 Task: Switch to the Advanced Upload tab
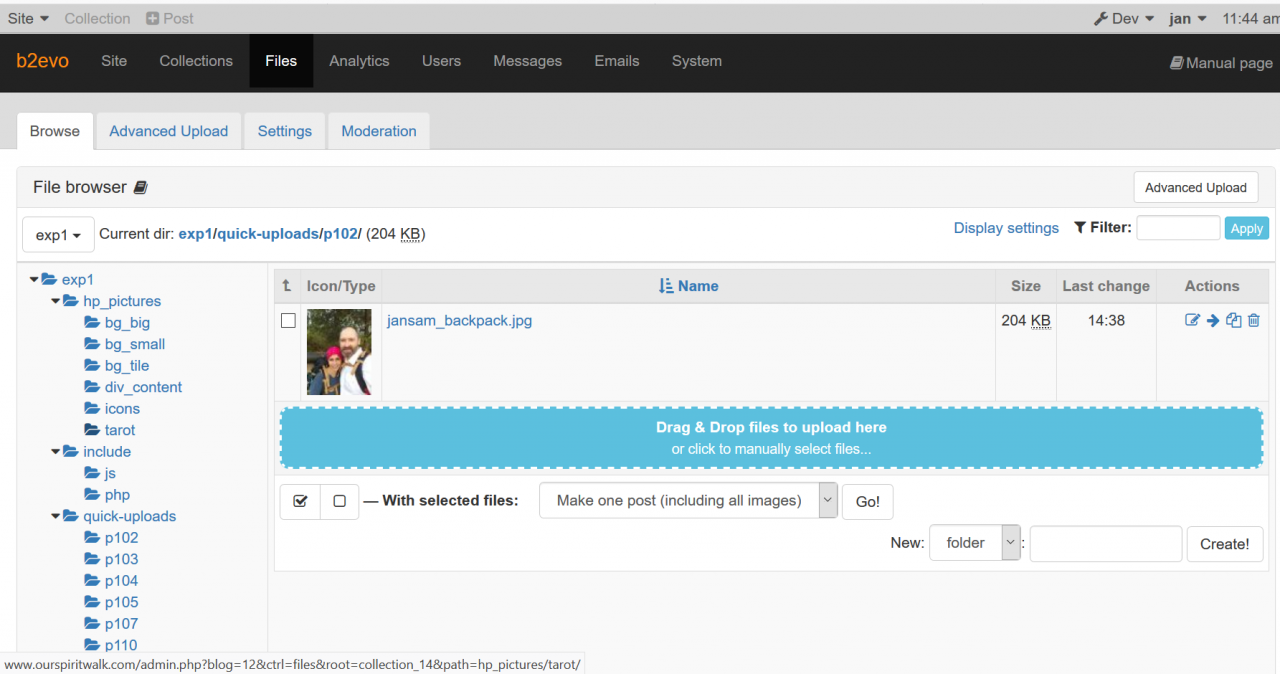pyautogui.click(x=169, y=131)
